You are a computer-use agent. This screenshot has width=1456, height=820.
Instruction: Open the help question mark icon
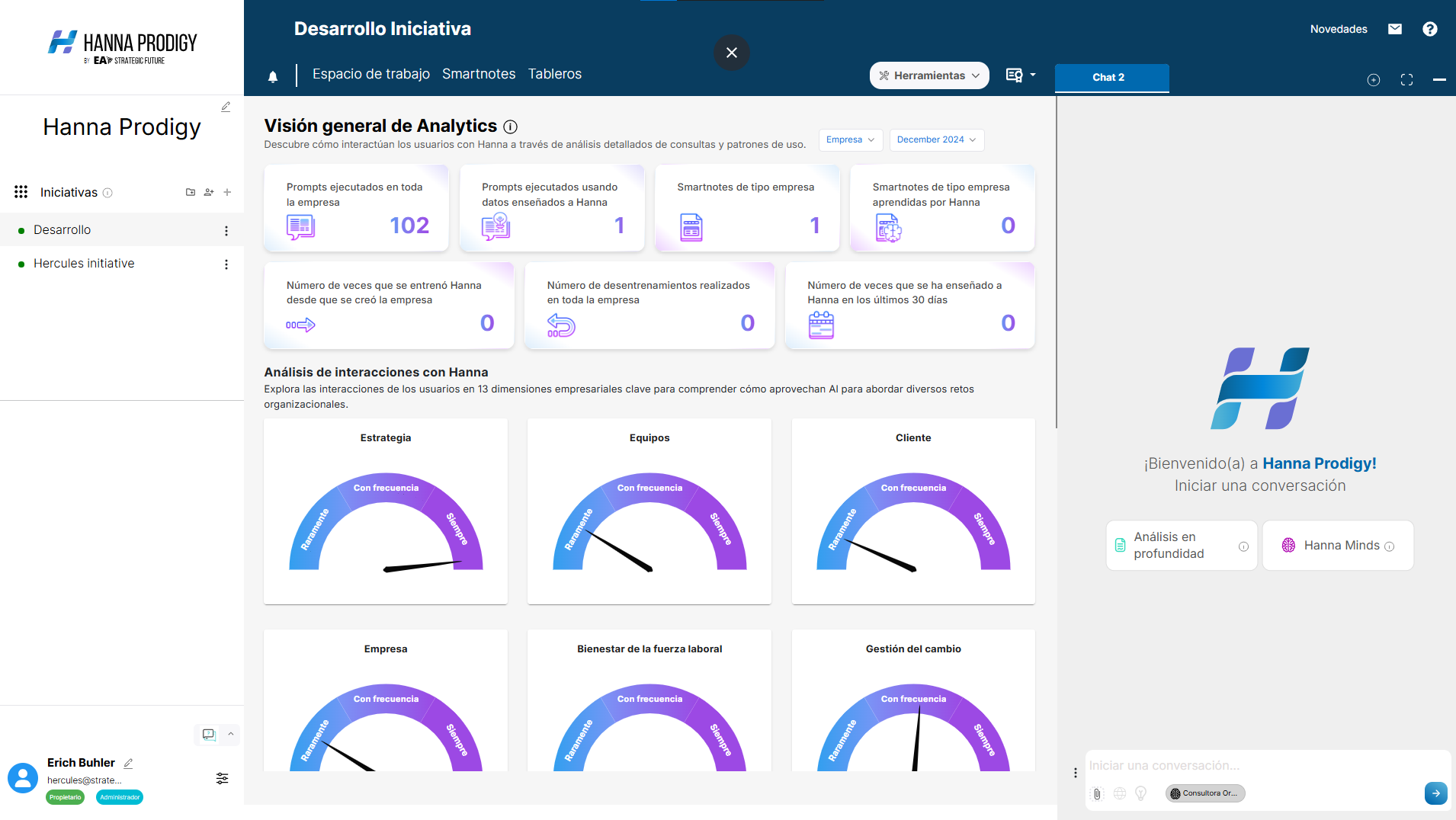click(x=1430, y=29)
